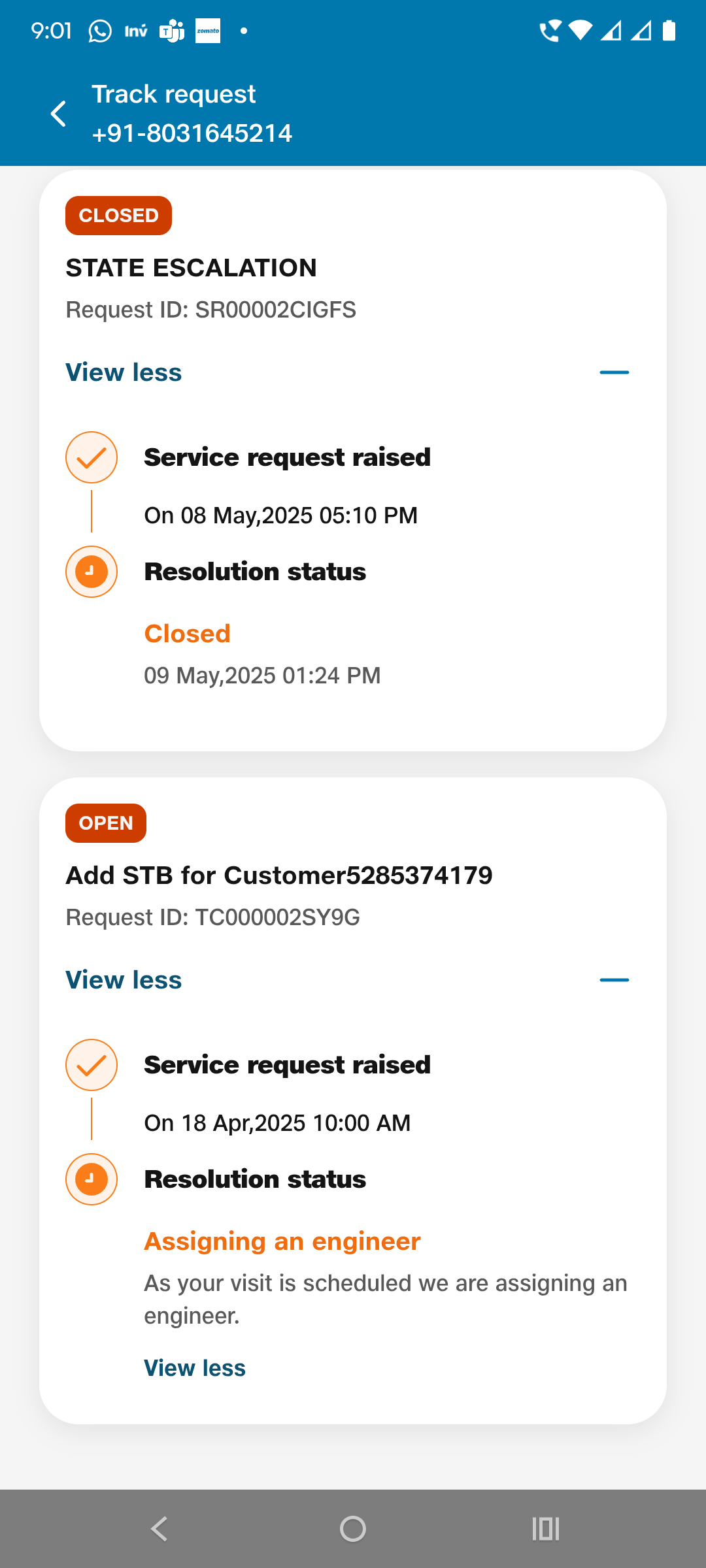Tap View less under STATE ESCALATION request

tap(124, 372)
